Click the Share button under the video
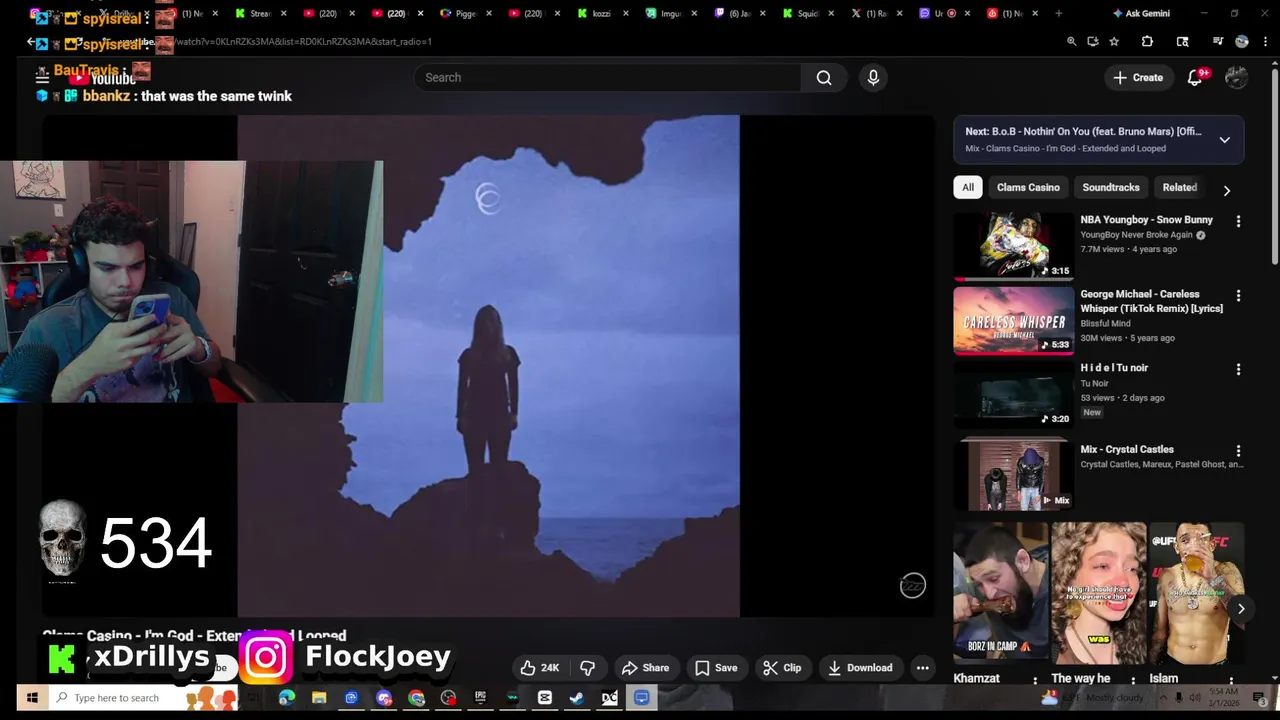1280x720 pixels. coord(645,668)
